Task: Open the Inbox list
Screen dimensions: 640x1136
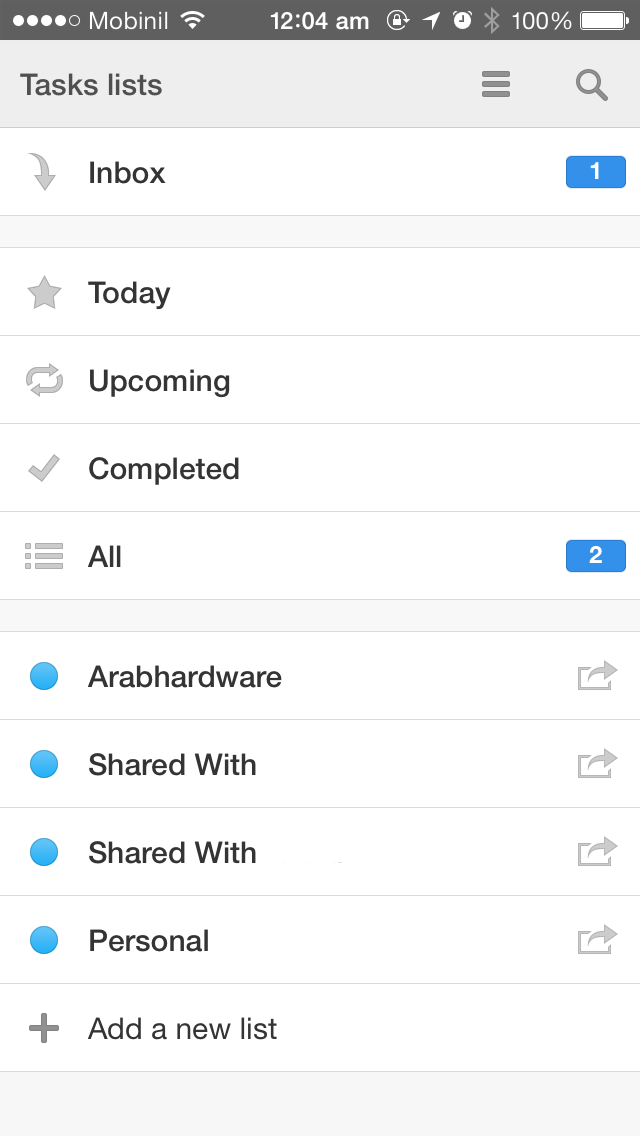Action: click(x=320, y=172)
